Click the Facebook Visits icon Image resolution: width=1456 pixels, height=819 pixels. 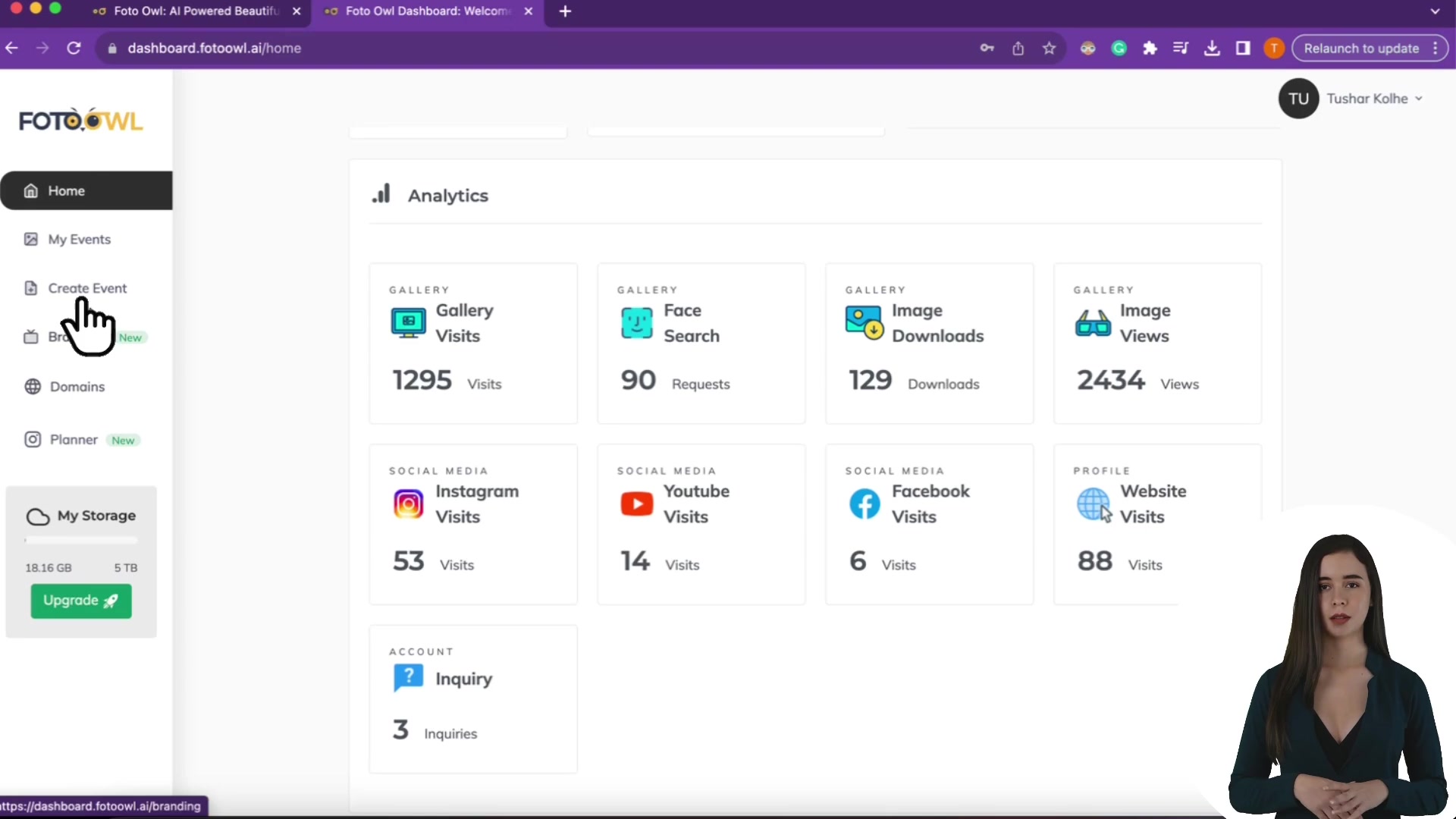coord(864,504)
